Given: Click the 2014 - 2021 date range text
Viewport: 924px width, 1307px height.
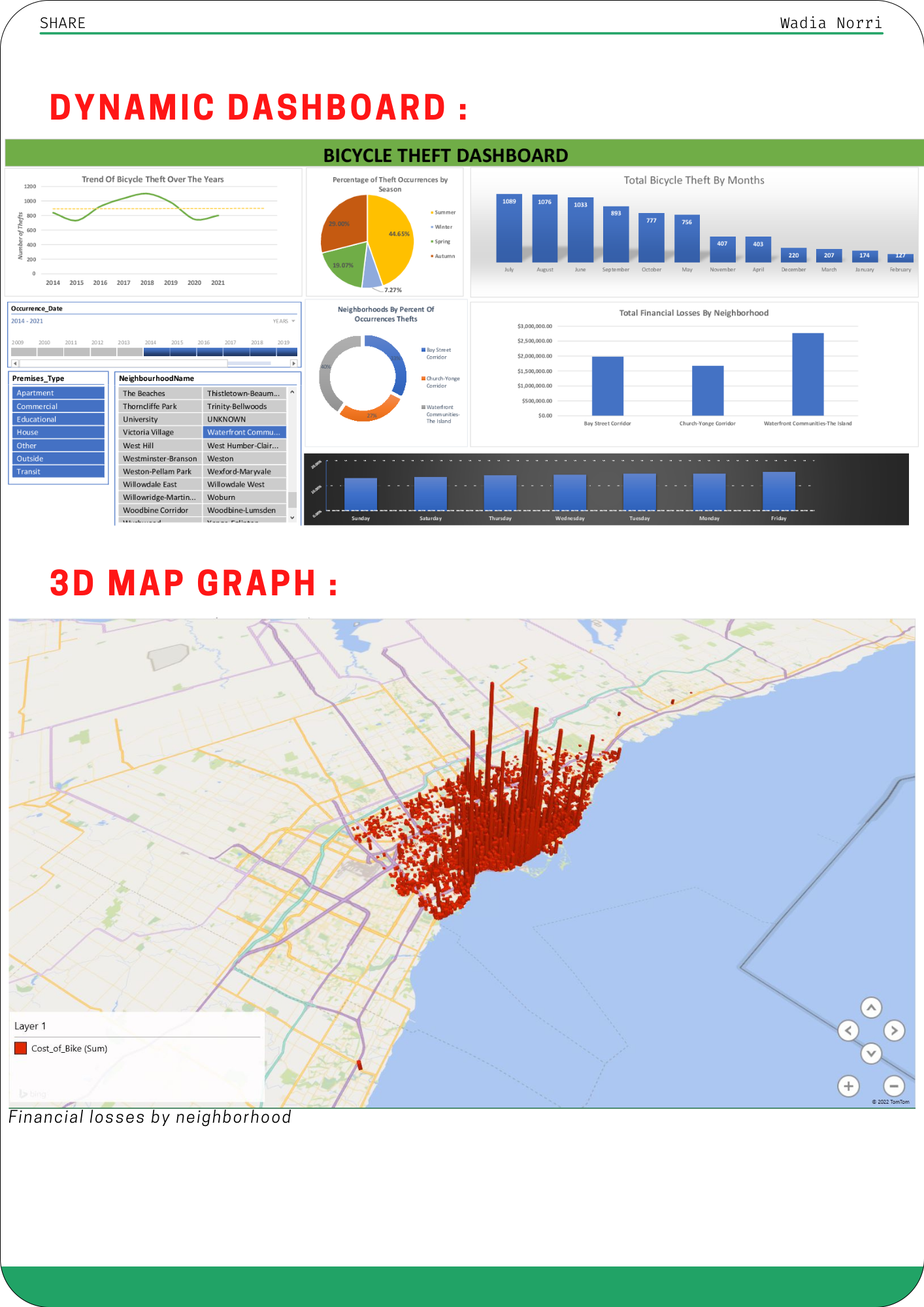Looking at the screenshot, I should point(27,321).
